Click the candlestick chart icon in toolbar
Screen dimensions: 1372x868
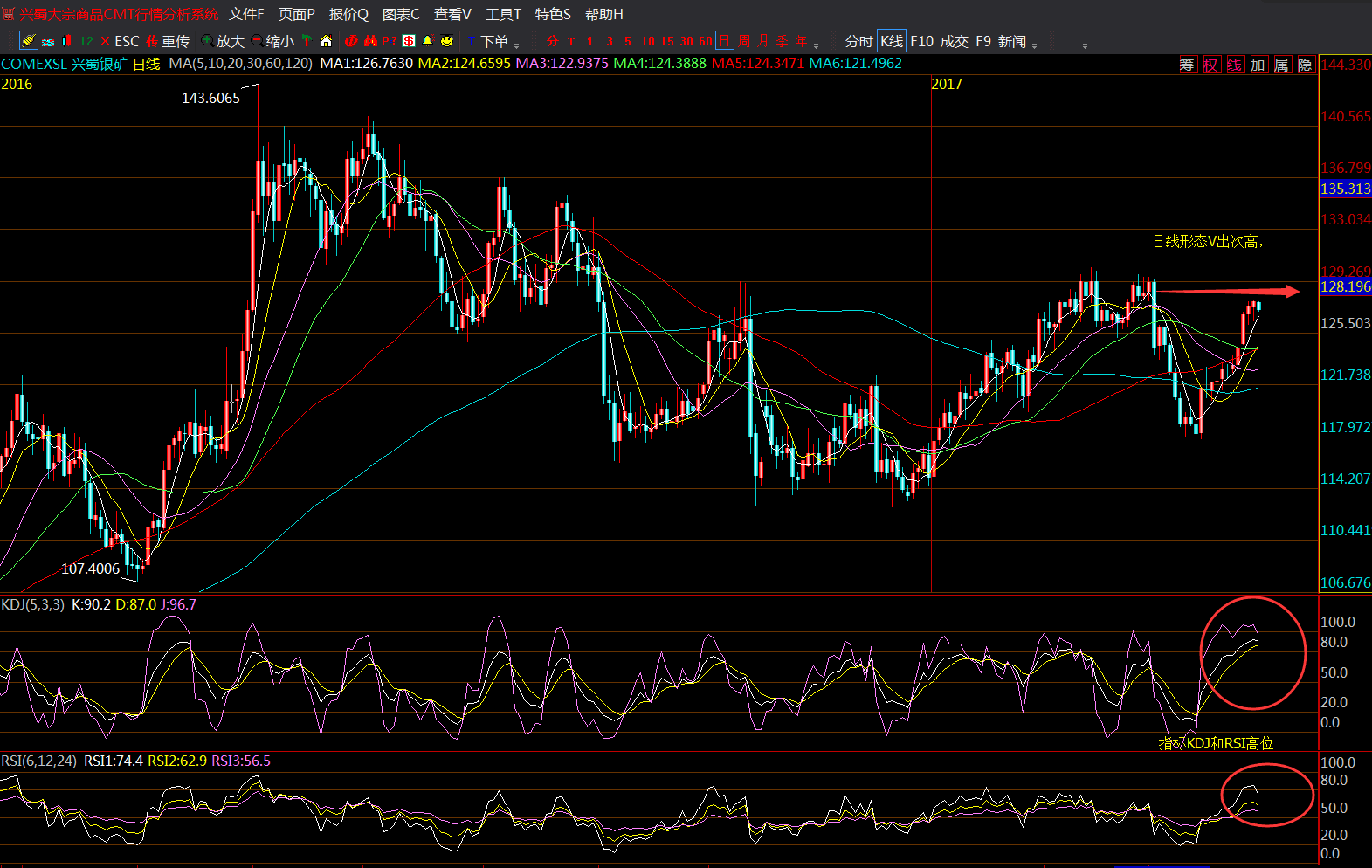pyautogui.click(x=66, y=41)
